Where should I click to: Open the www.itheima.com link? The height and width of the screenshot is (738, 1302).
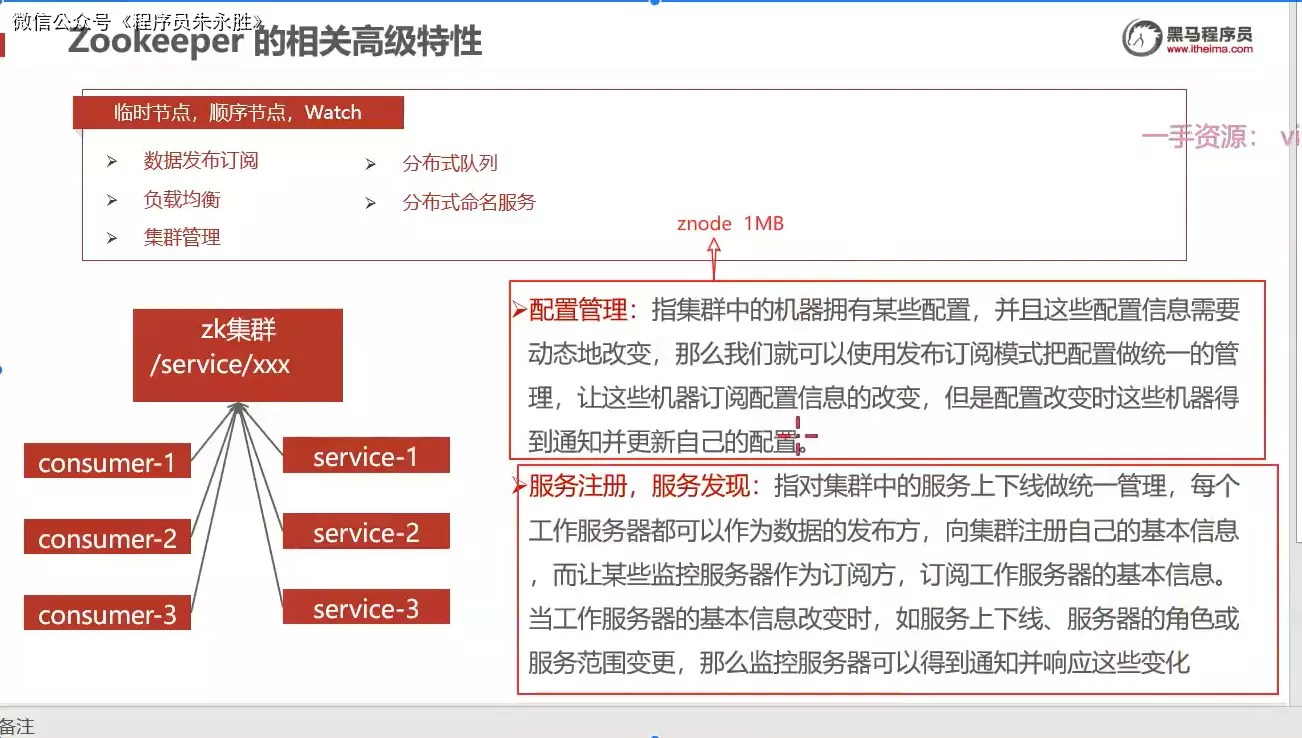click(x=1208, y=49)
